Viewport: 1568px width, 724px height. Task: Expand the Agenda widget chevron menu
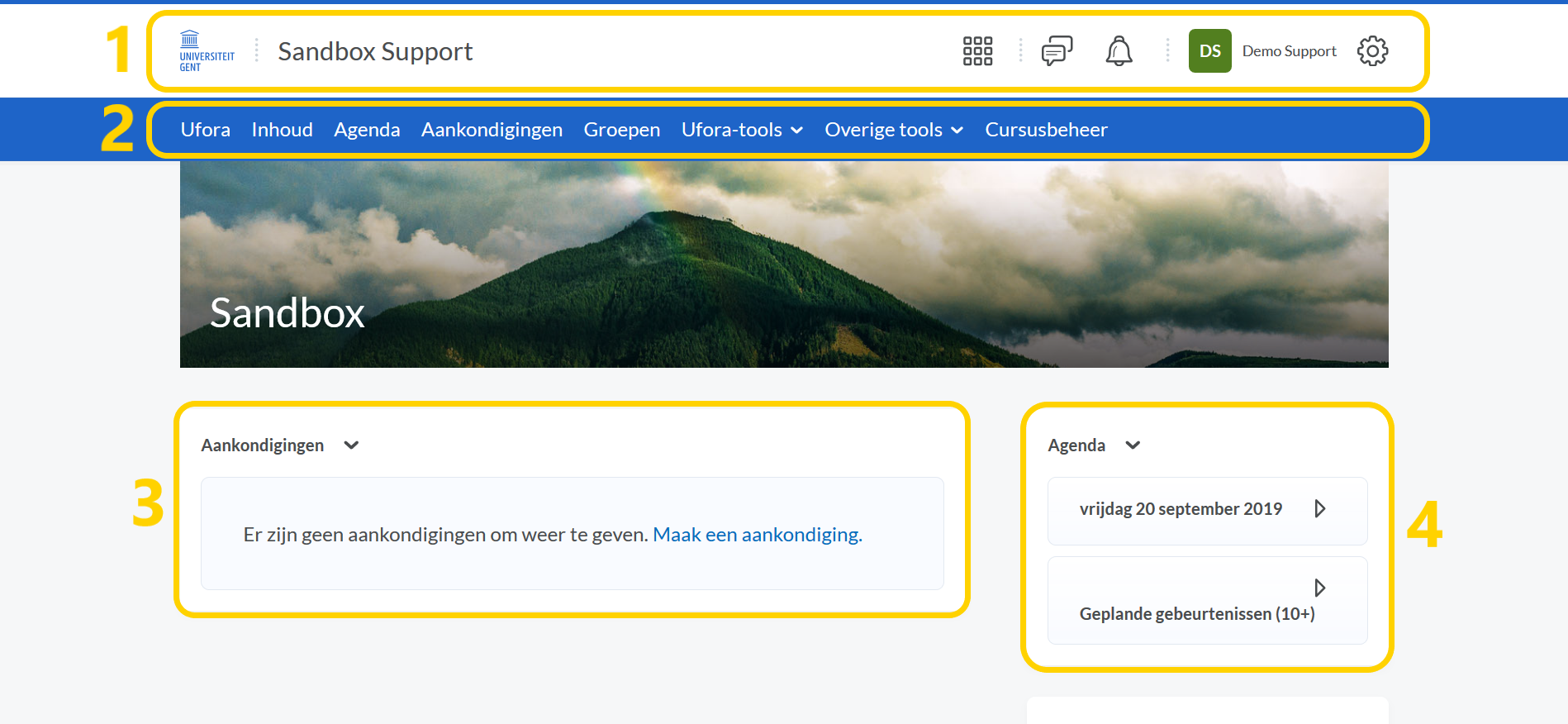point(1133,445)
